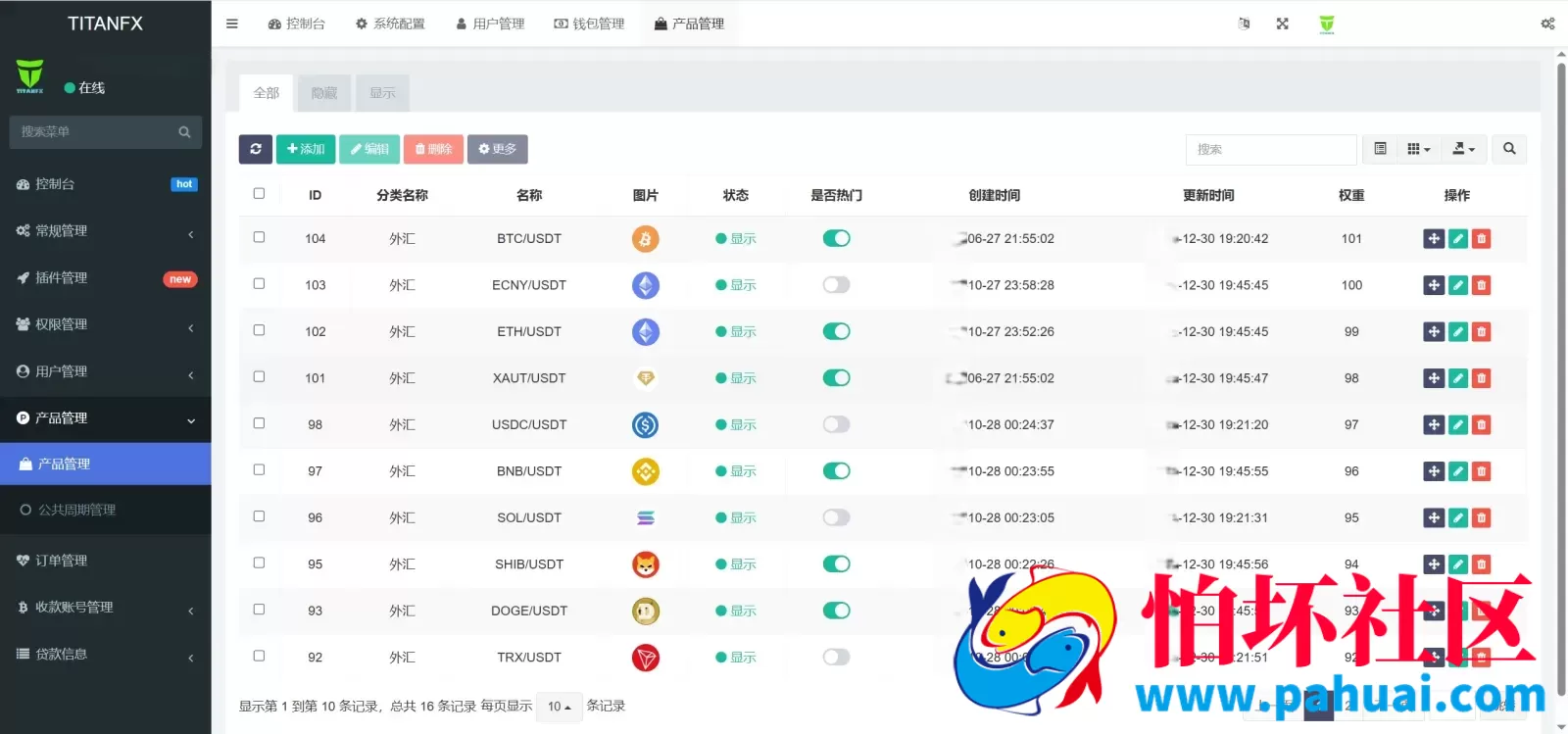Image resolution: width=1568 pixels, height=734 pixels.
Task: Click the table search input field
Action: pos(1271,149)
